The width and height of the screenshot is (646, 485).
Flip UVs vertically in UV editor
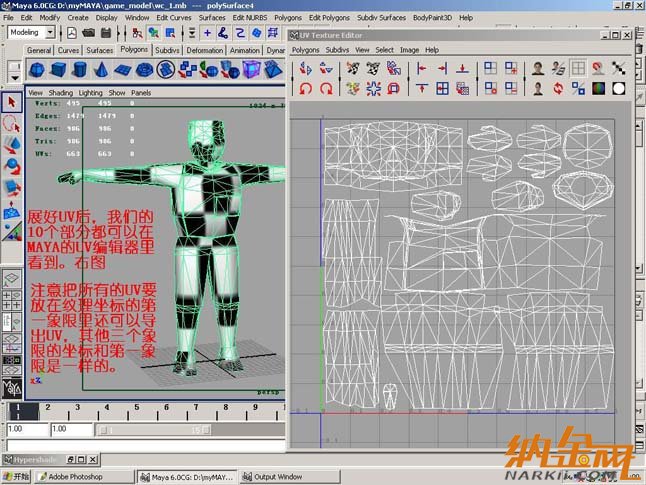click(x=326, y=68)
